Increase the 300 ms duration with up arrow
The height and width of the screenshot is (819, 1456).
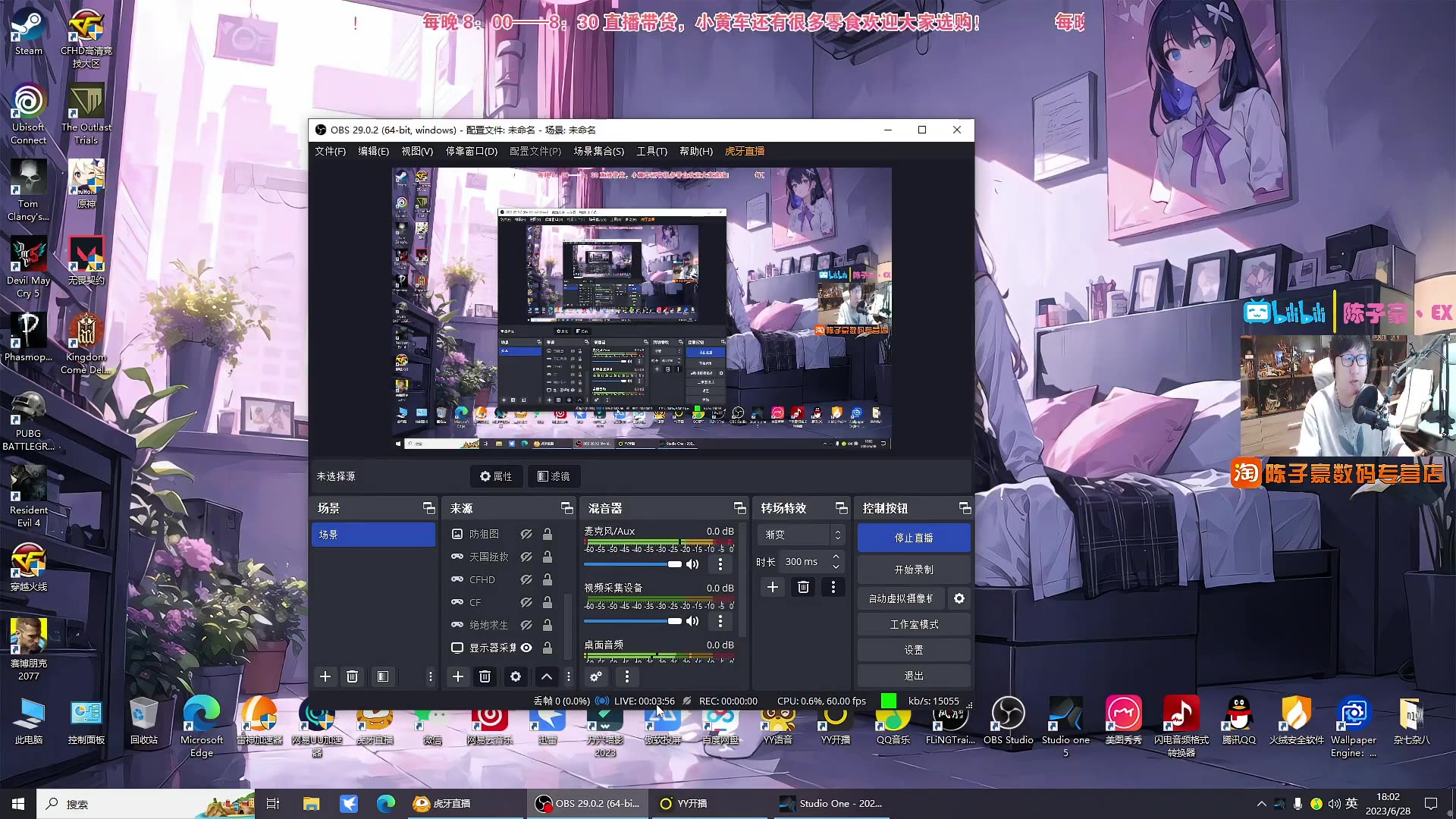[x=836, y=557]
